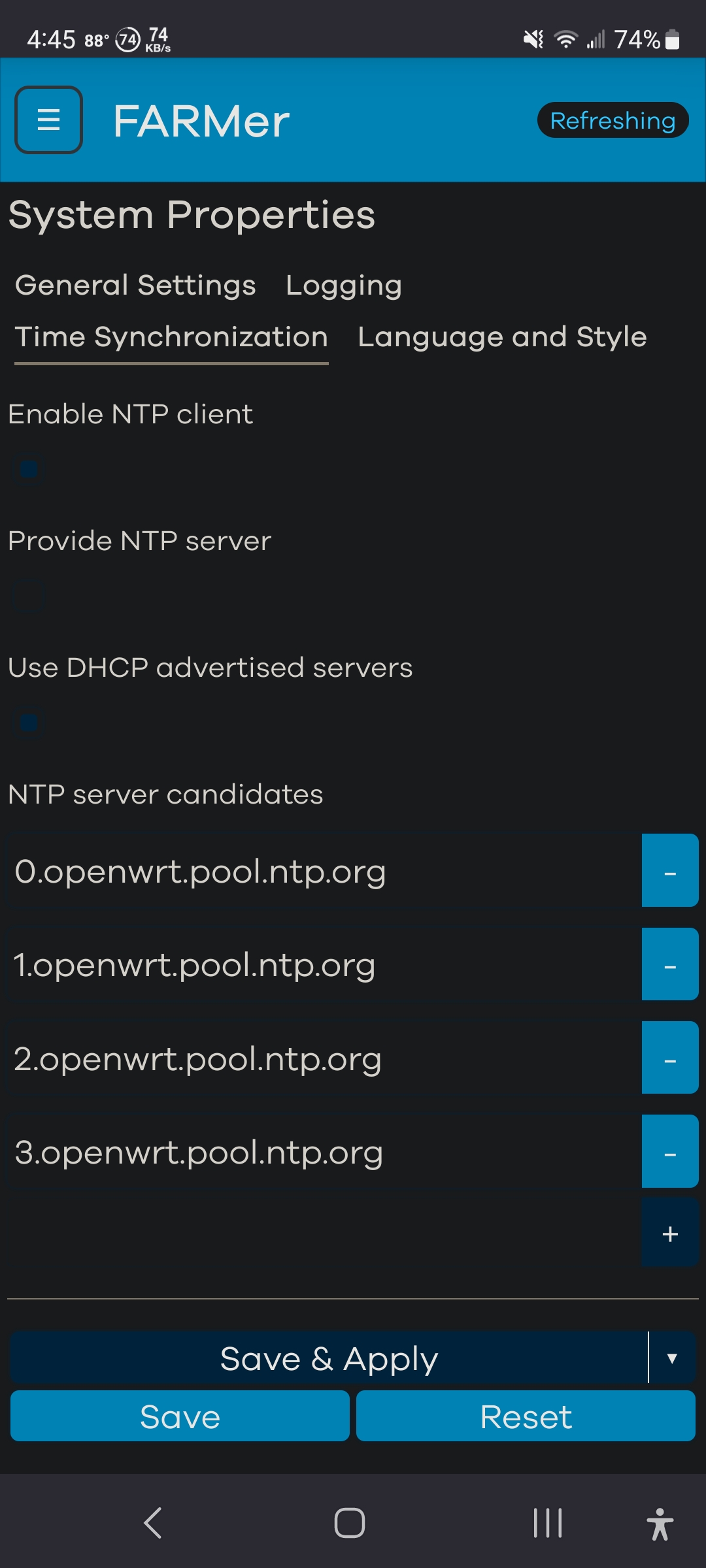Image resolution: width=706 pixels, height=1568 pixels.
Task: Toggle Use DHCP advertised servers checkbox
Action: (x=29, y=723)
